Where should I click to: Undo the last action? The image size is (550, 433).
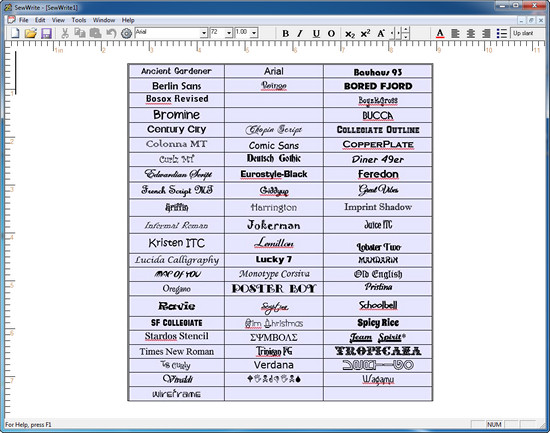click(111, 33)
